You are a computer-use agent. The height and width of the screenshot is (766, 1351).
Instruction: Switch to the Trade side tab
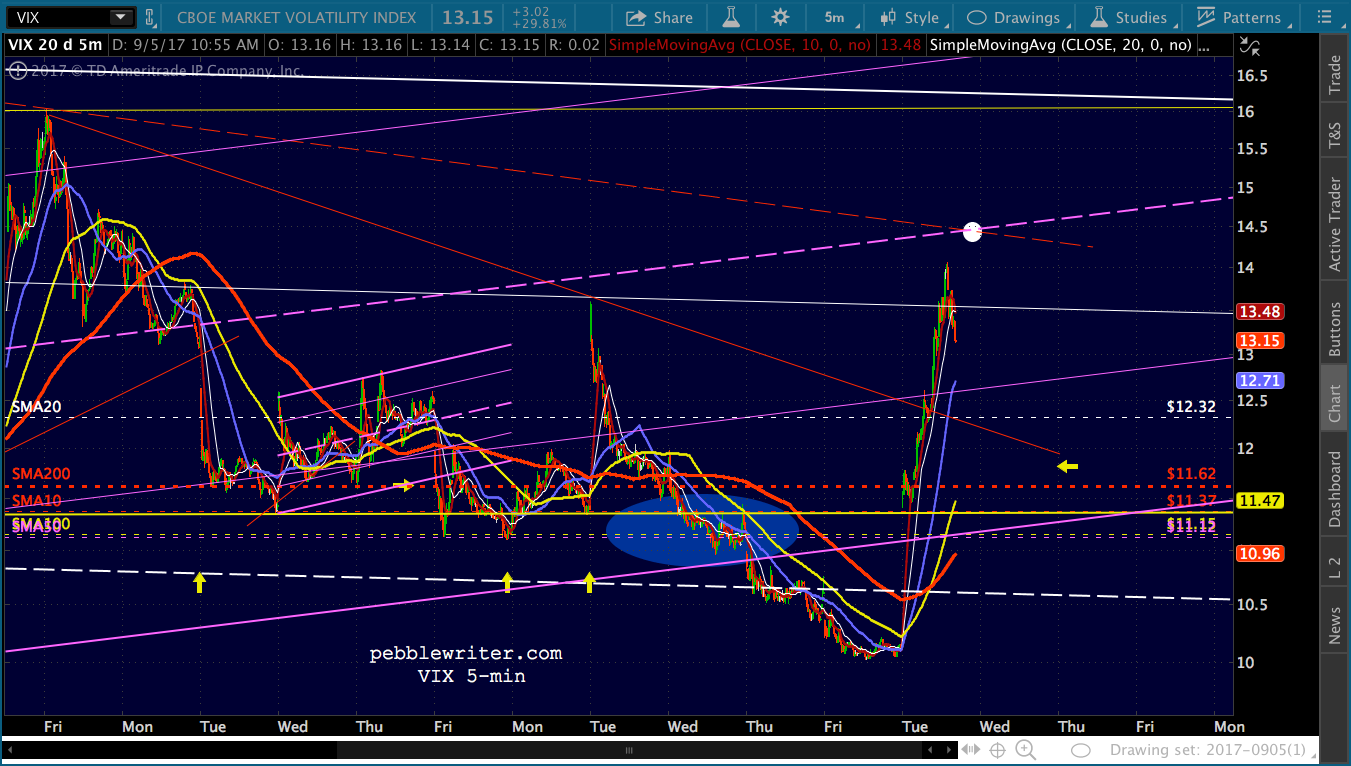(1334, 75)
